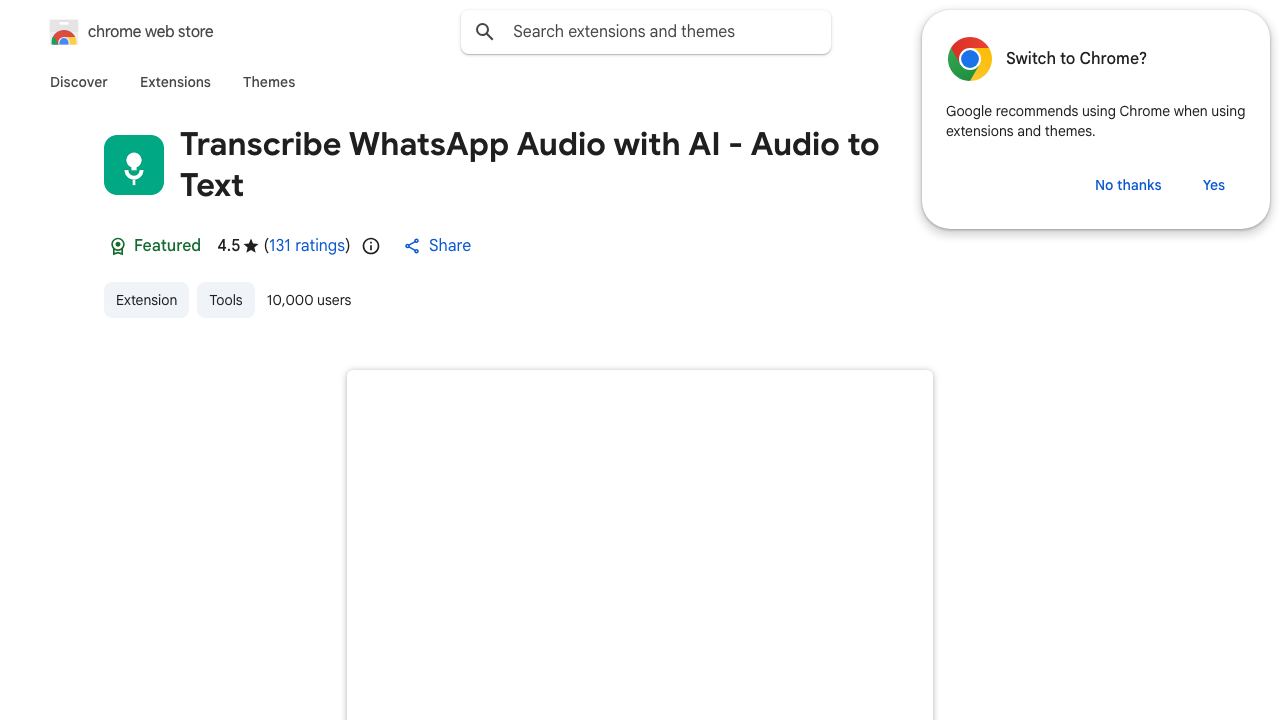1280x720 pixels.
Task: Open the Extensions tab
Action: (x=175, y=82)
